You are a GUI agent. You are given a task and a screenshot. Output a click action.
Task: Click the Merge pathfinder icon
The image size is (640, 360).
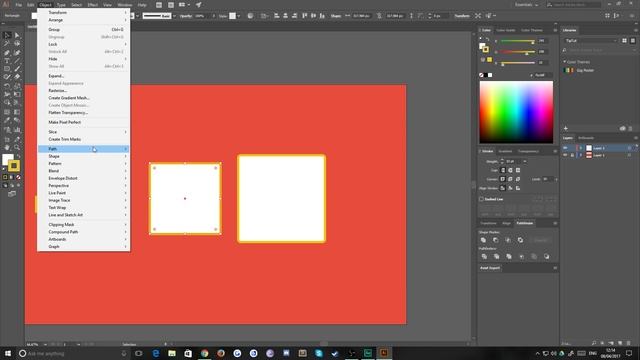(x=509, y=256)
